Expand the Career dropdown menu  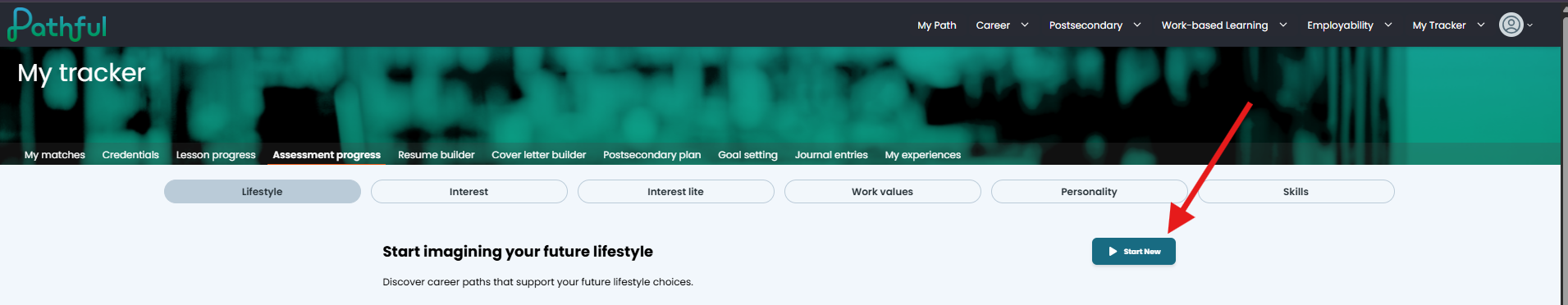click(1002, 25)
